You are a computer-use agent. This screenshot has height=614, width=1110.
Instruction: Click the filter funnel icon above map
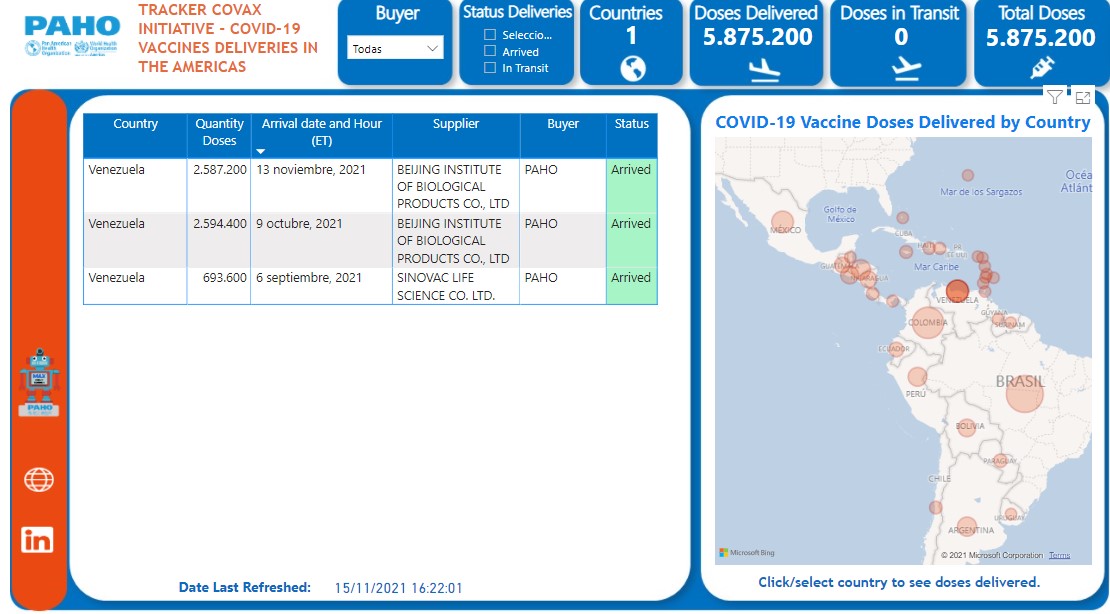click(1054, 97)
